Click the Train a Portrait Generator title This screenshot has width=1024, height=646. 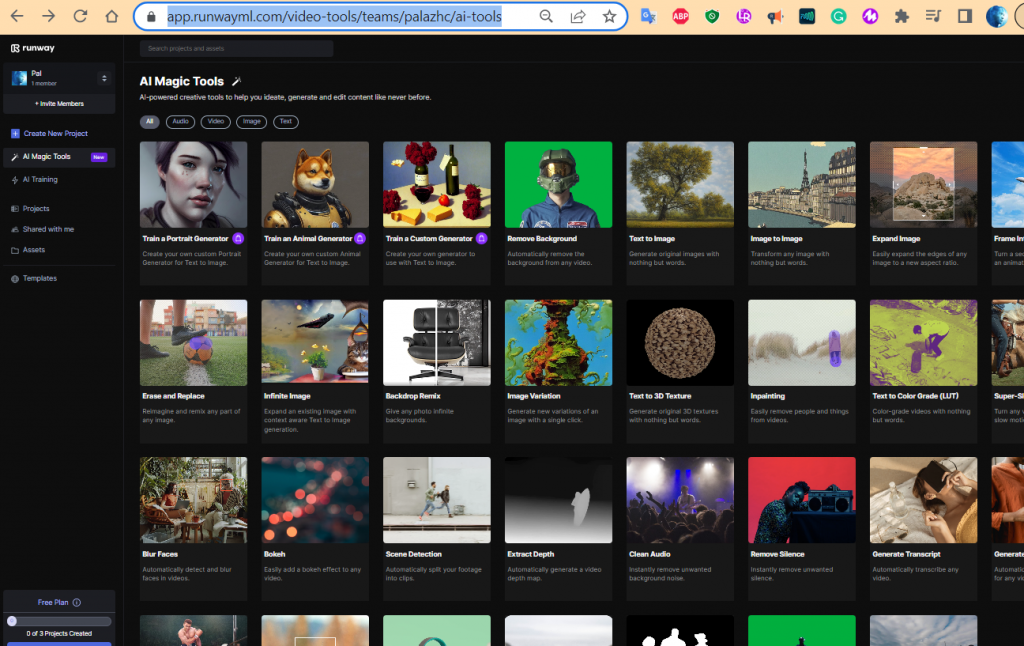185,238
